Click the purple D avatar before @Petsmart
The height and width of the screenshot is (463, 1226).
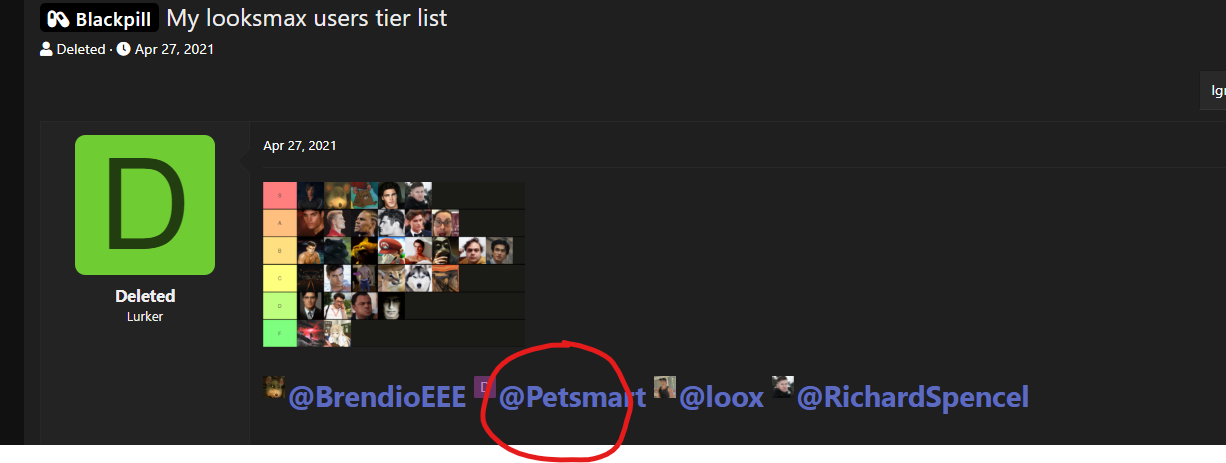[484, 388]
